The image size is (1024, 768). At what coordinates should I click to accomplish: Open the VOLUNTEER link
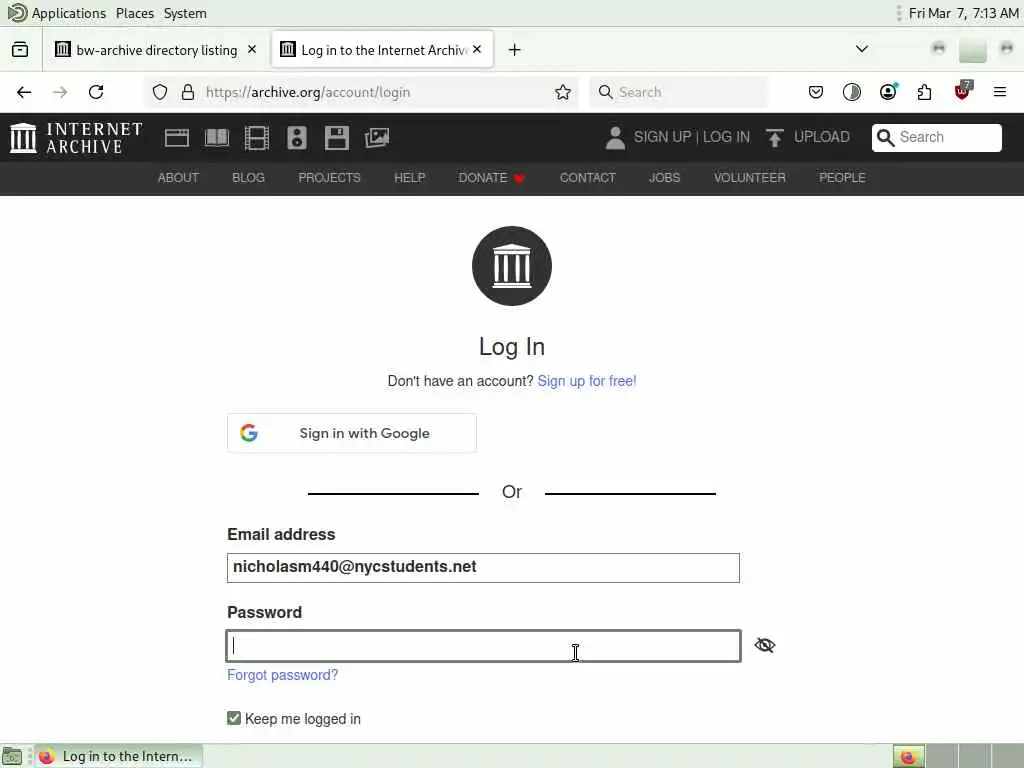coord(750,178)
